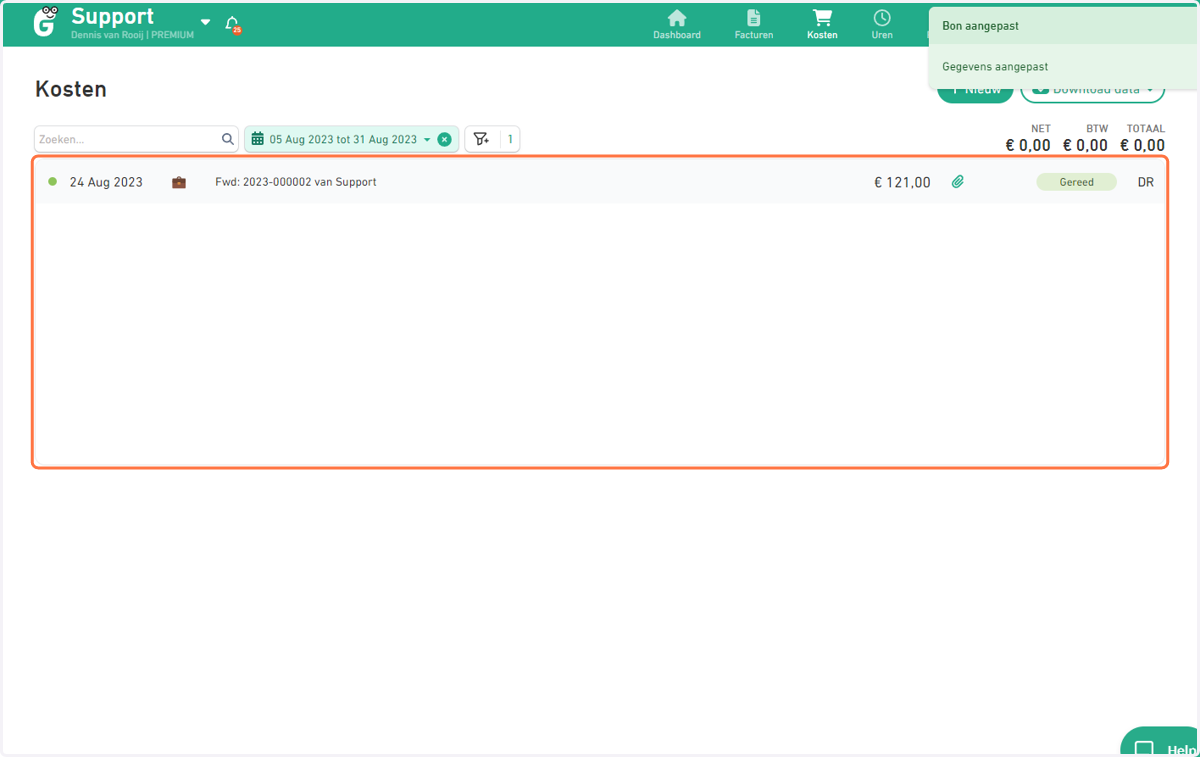The height and width of the screenshot is (757, 1200).
Task: Click the amount € 121,00
Action: [902, 182]
